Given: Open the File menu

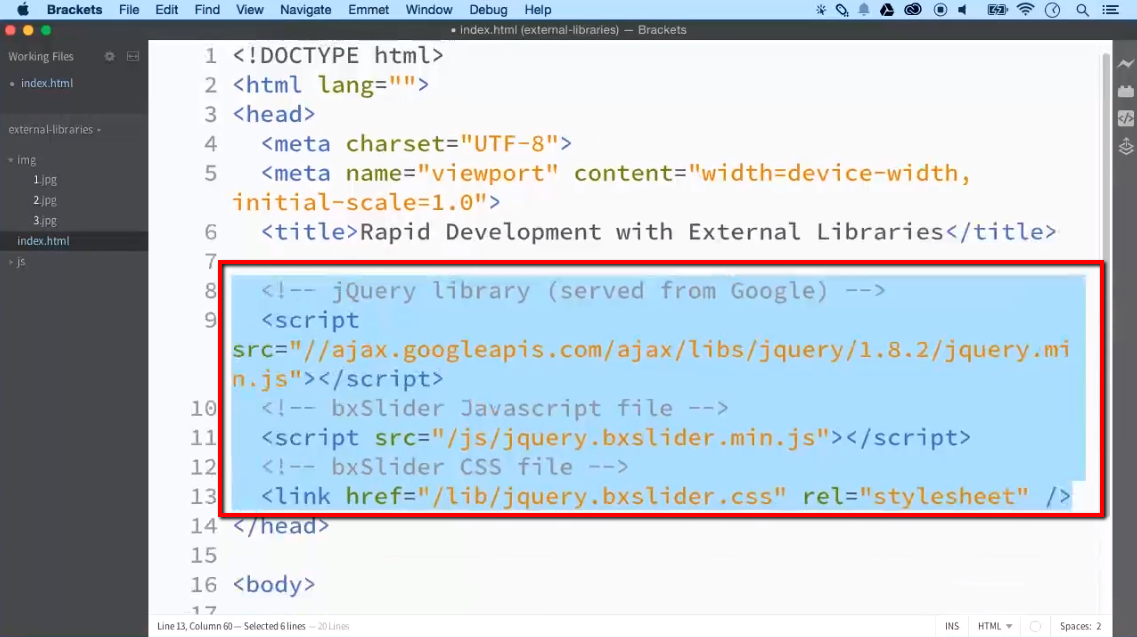Looking at the screenshot, I should coord(128,9).
